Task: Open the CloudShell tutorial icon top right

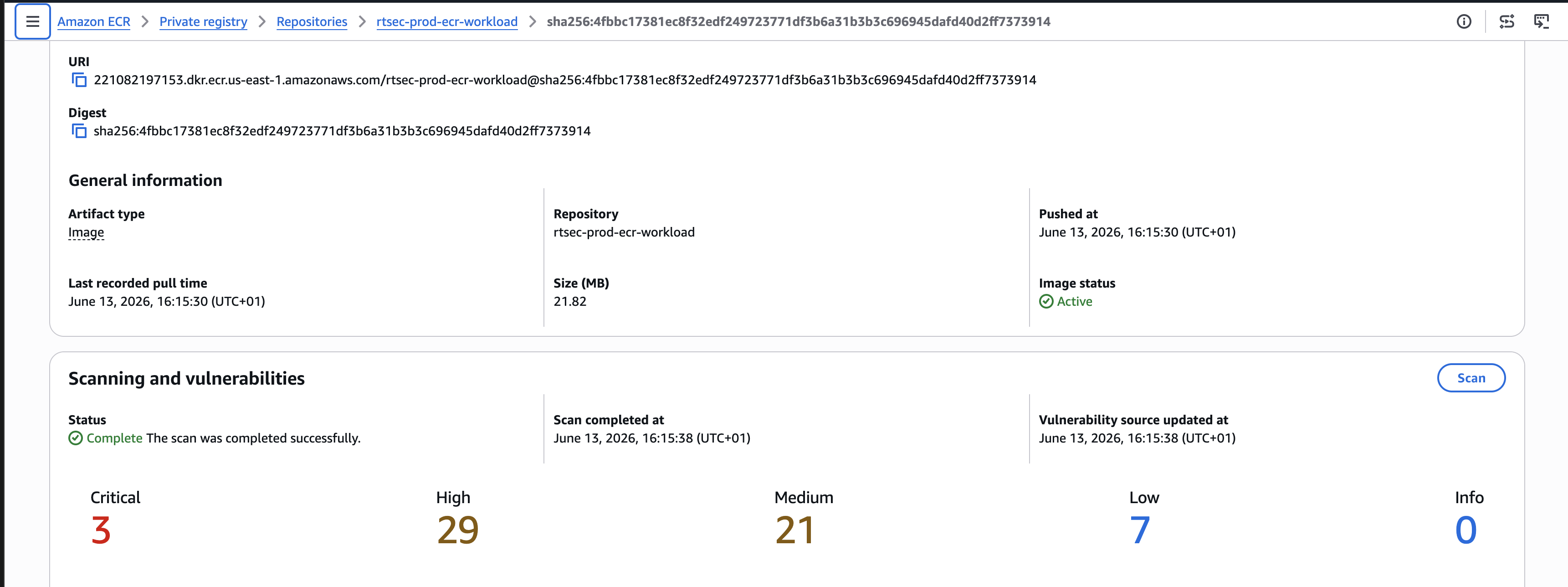Action: coord(1541,22)
